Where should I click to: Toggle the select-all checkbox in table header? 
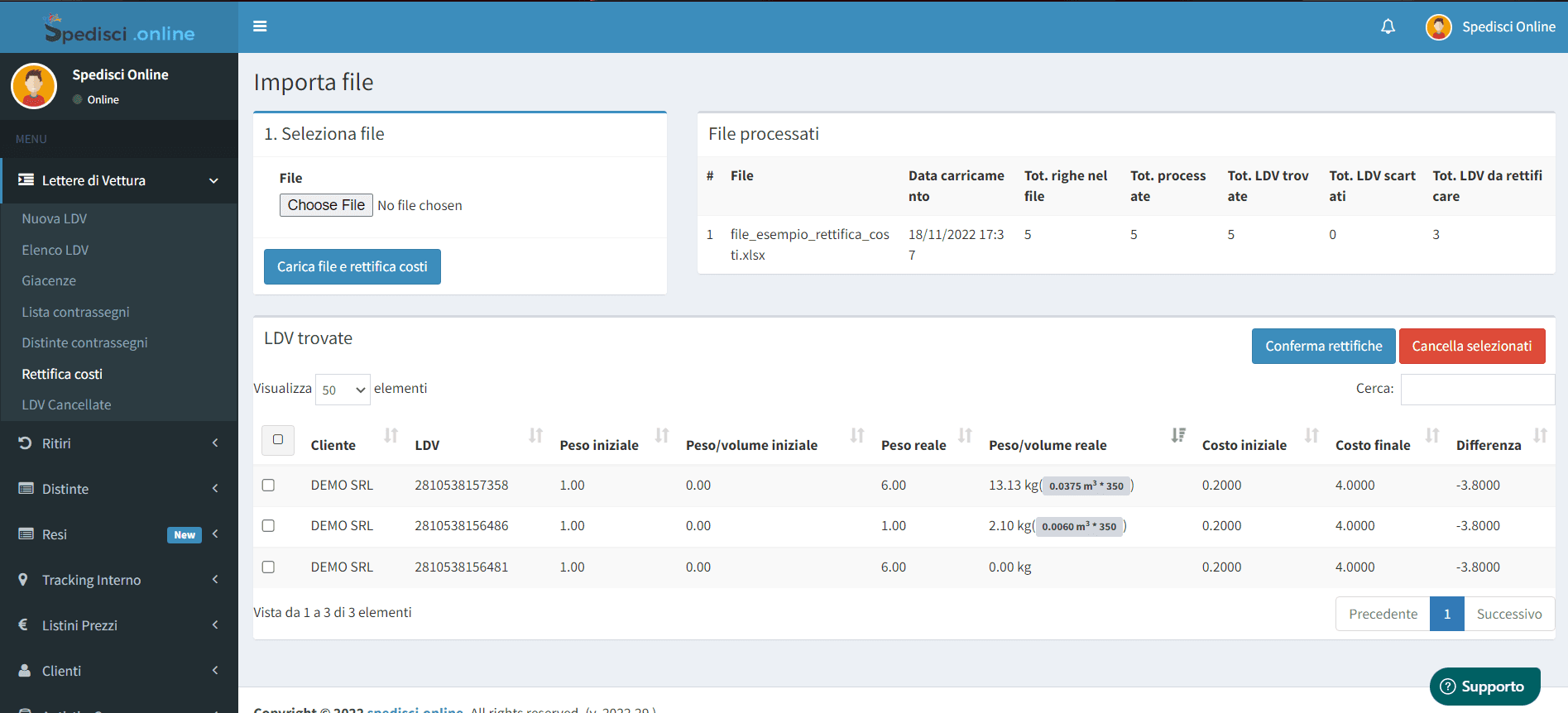click(278, 440)
